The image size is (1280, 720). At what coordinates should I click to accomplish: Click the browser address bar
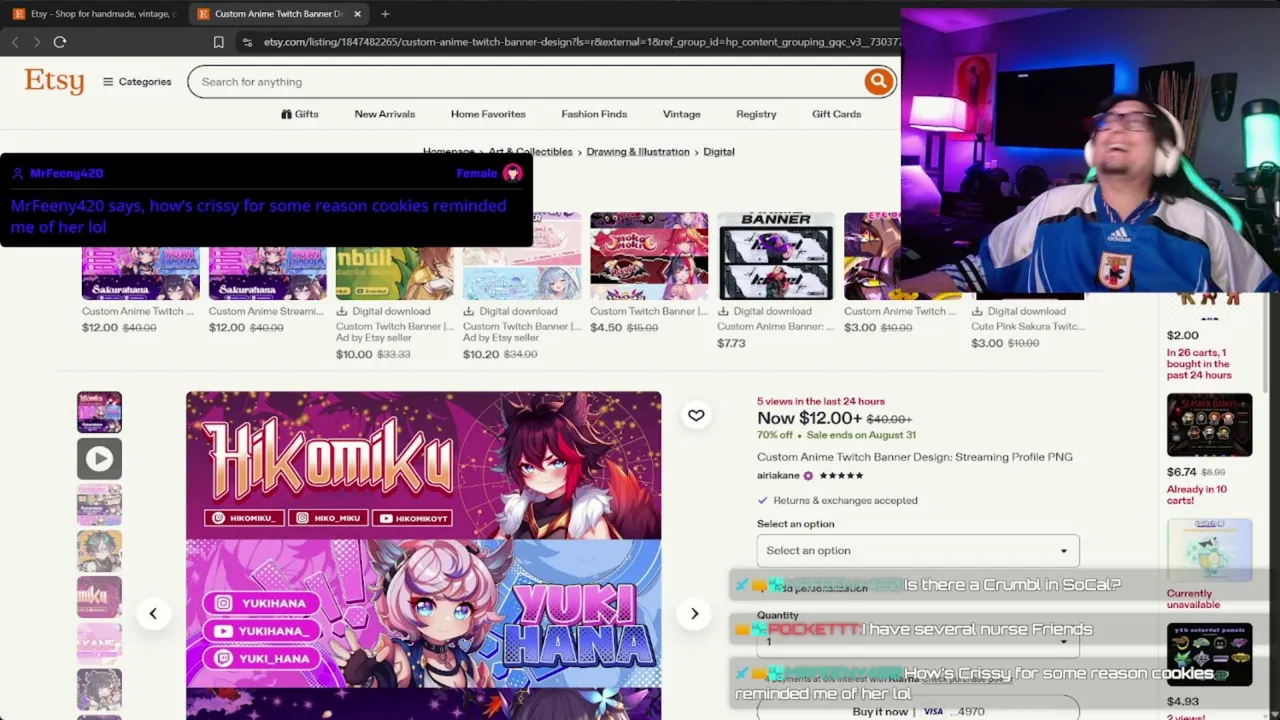click(580, 42)
